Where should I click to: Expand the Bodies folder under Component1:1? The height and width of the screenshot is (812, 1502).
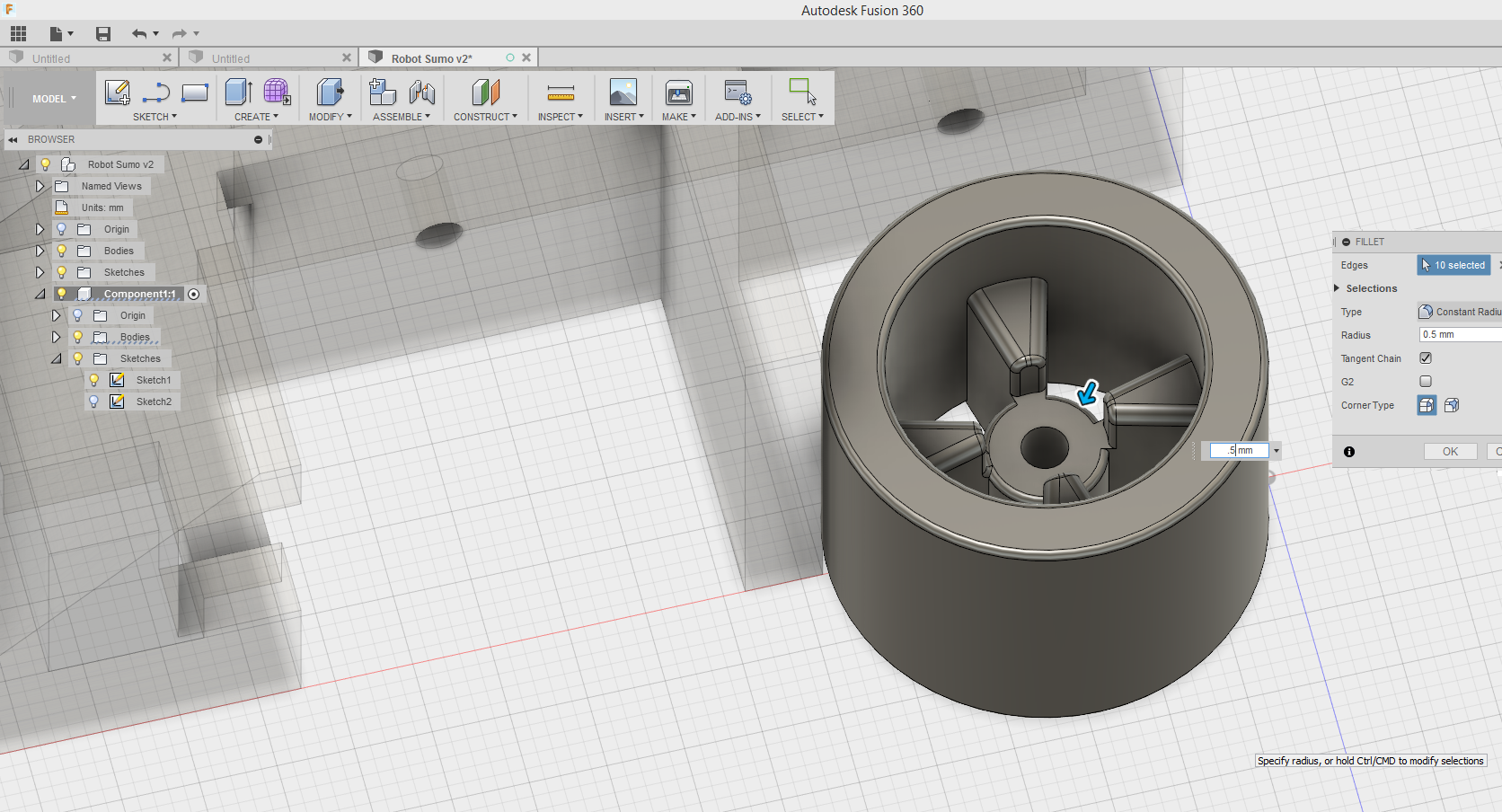click(57, 337)
